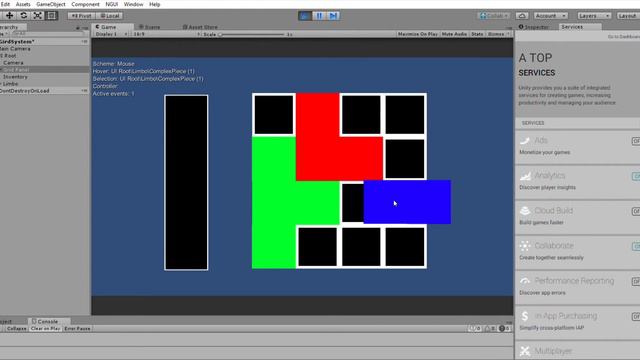This screenshot has width=640, height=360.
Task: Open the Analytics service
Action: point(578,182)
